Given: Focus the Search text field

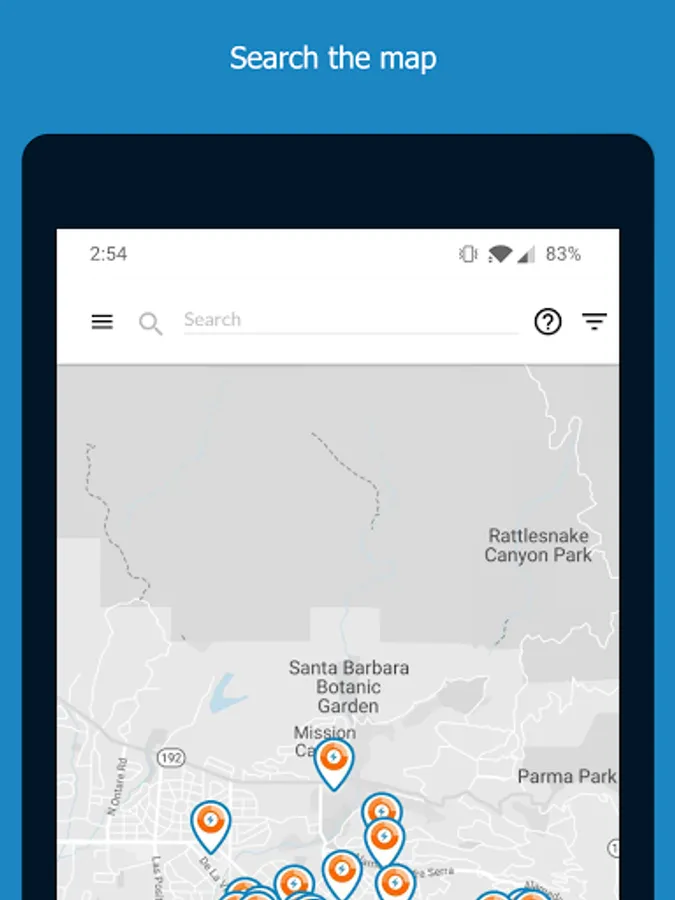Looking at the screenshot, I should 351,320.
